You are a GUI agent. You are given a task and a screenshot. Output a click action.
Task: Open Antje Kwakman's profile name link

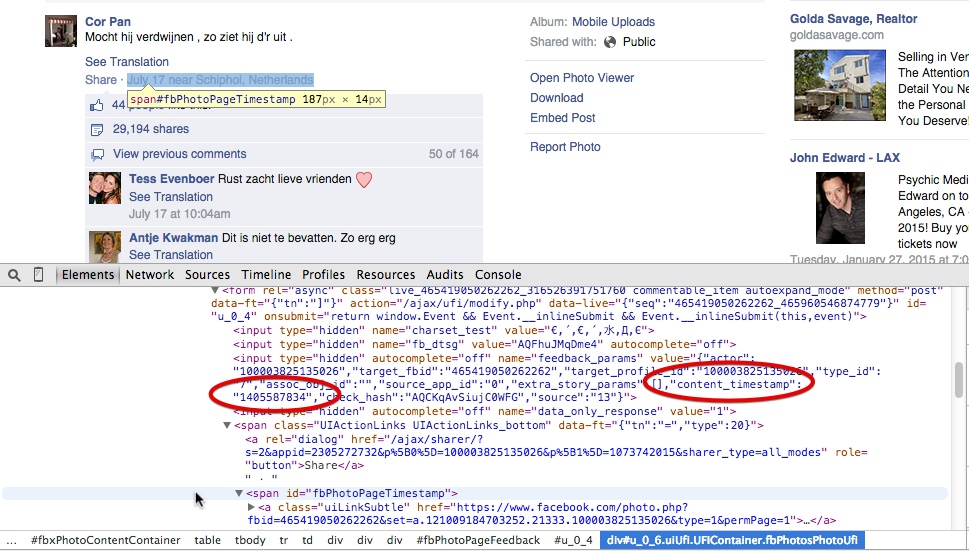(174, 238)
